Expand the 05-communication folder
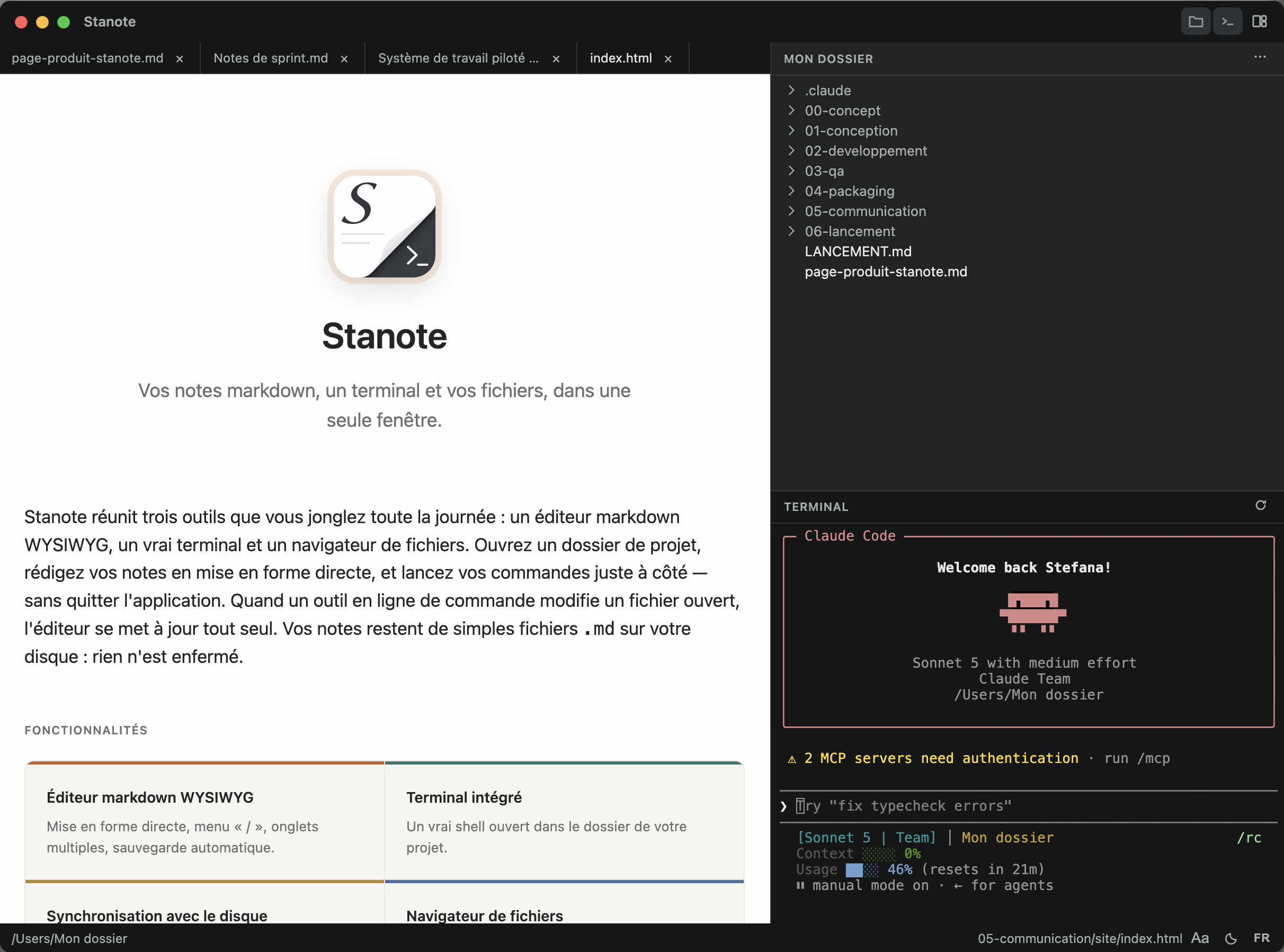 click(x=791, y=211)
